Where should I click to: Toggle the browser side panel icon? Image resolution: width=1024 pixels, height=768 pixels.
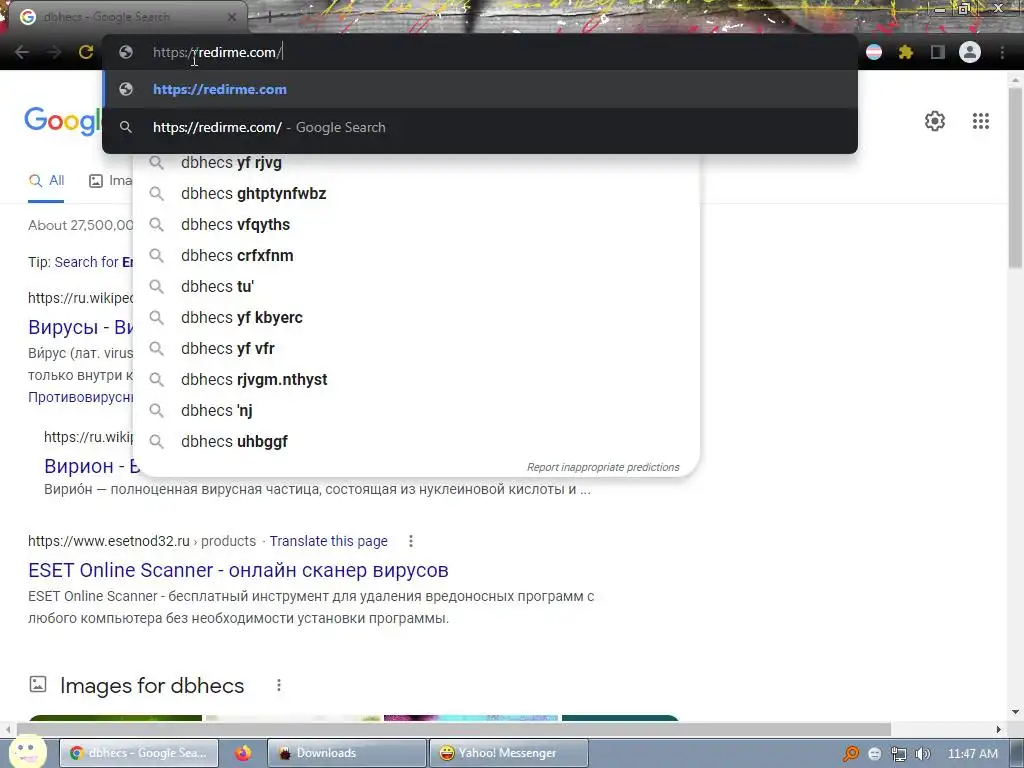[937, 52]
